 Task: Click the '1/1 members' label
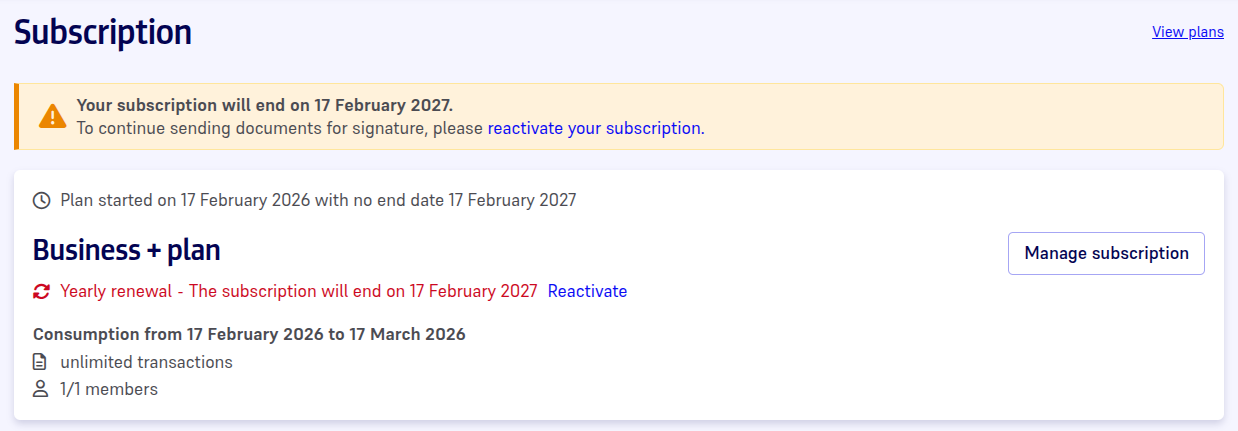tap(109, 389)
